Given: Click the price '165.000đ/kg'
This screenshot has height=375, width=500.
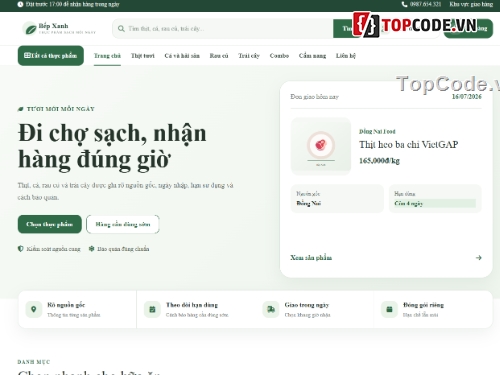Looking at the screenshot, I should coord(379,161).
